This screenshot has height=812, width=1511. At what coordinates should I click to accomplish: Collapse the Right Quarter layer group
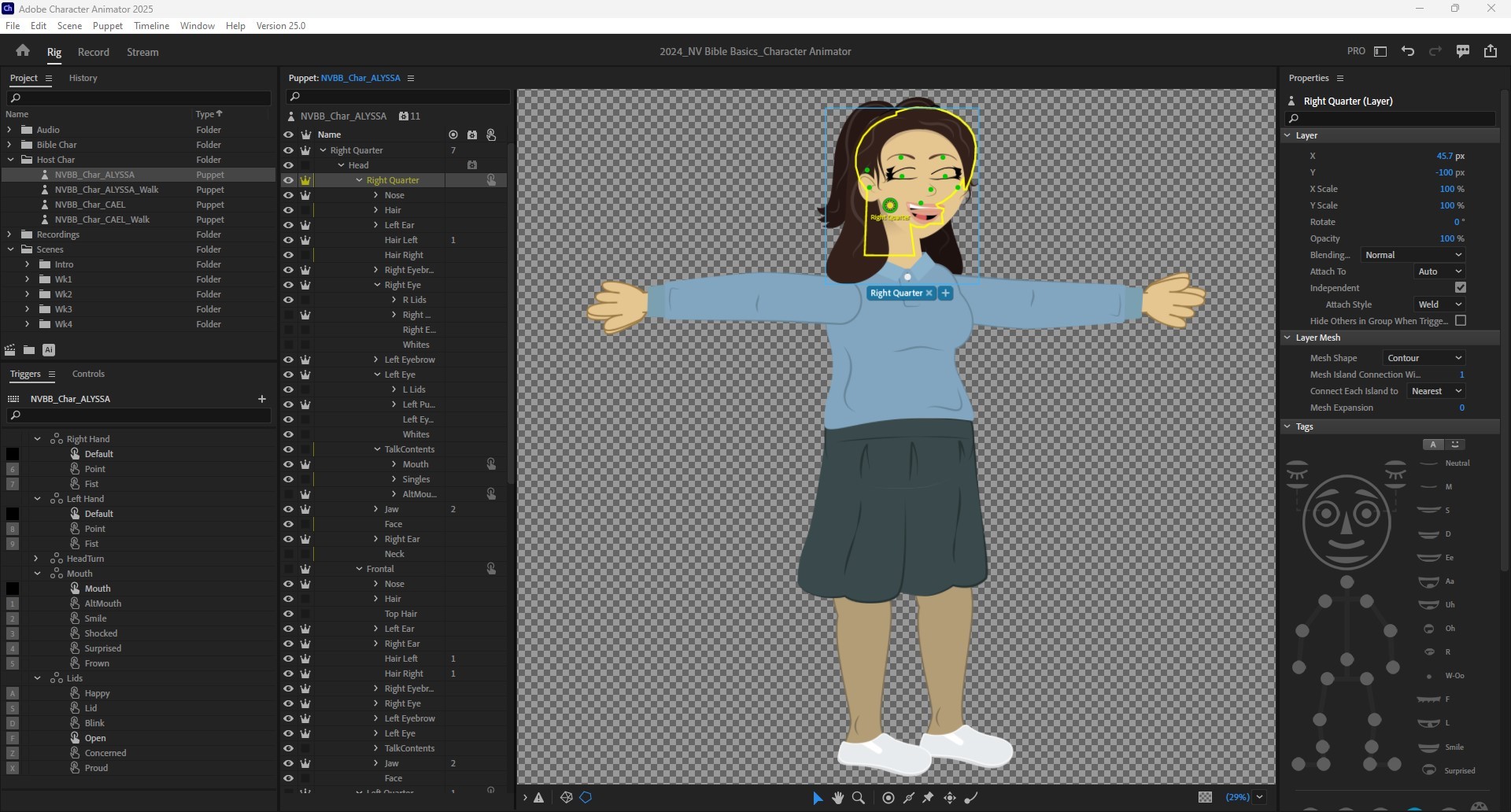coord(360,179)
